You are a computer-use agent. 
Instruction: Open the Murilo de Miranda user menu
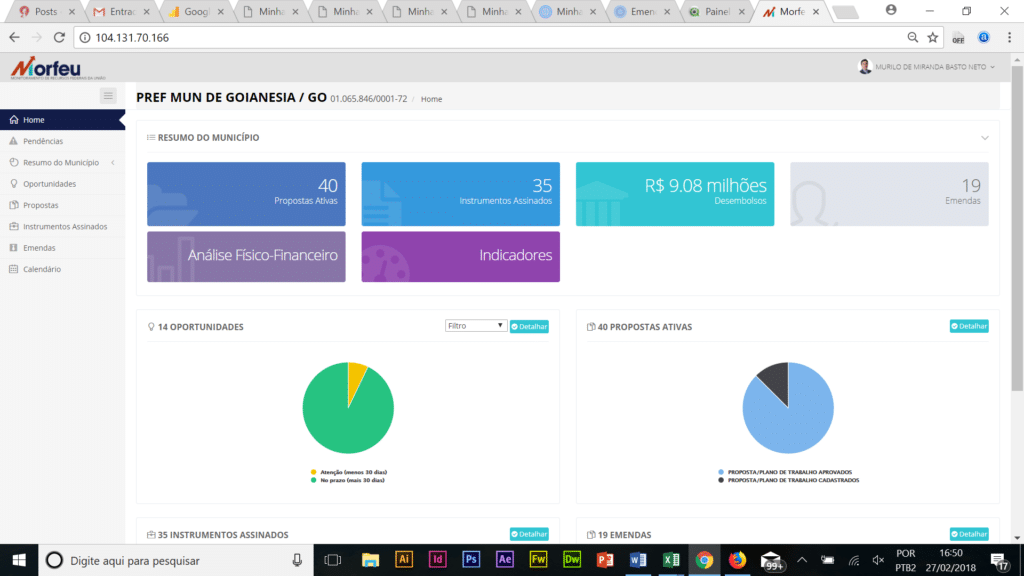927,67
